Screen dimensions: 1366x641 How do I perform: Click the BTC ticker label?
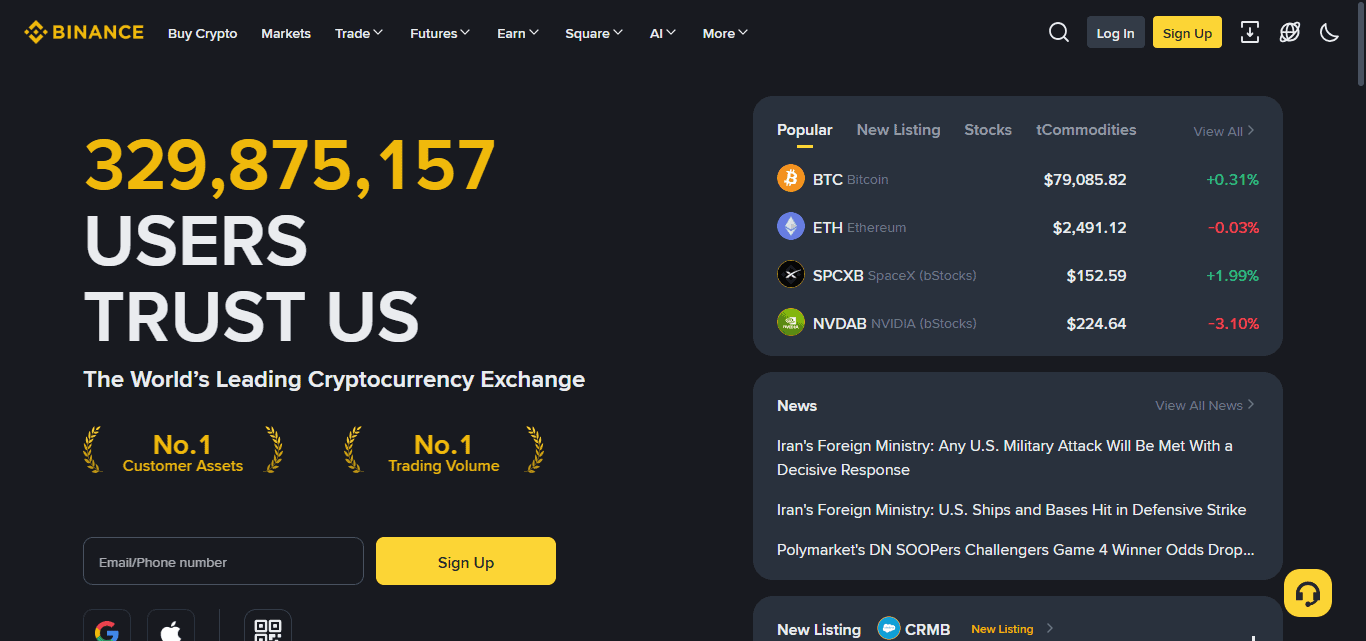828,180
